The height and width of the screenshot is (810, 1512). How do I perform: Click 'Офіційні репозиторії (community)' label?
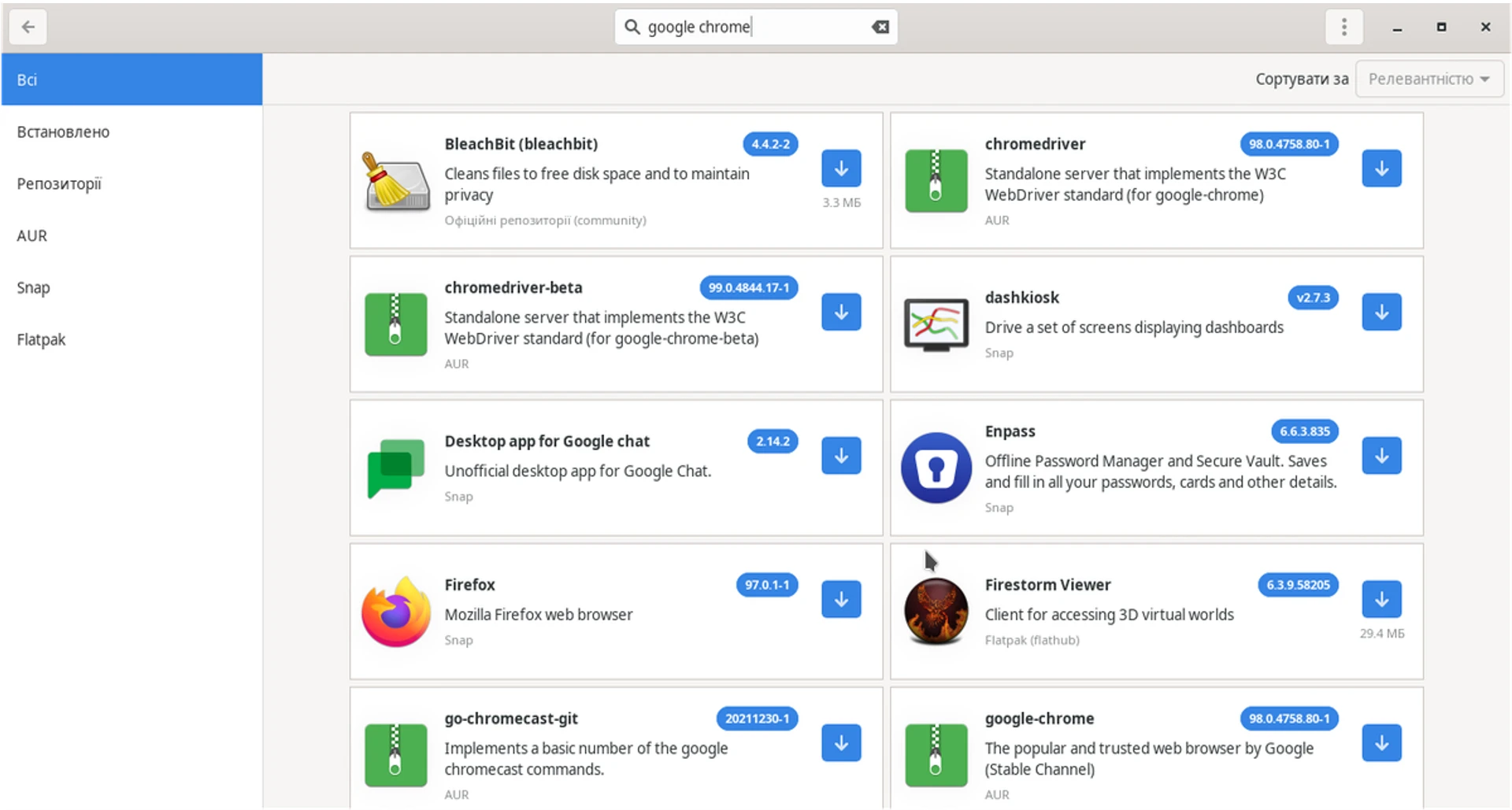click(x=545, y=220)
